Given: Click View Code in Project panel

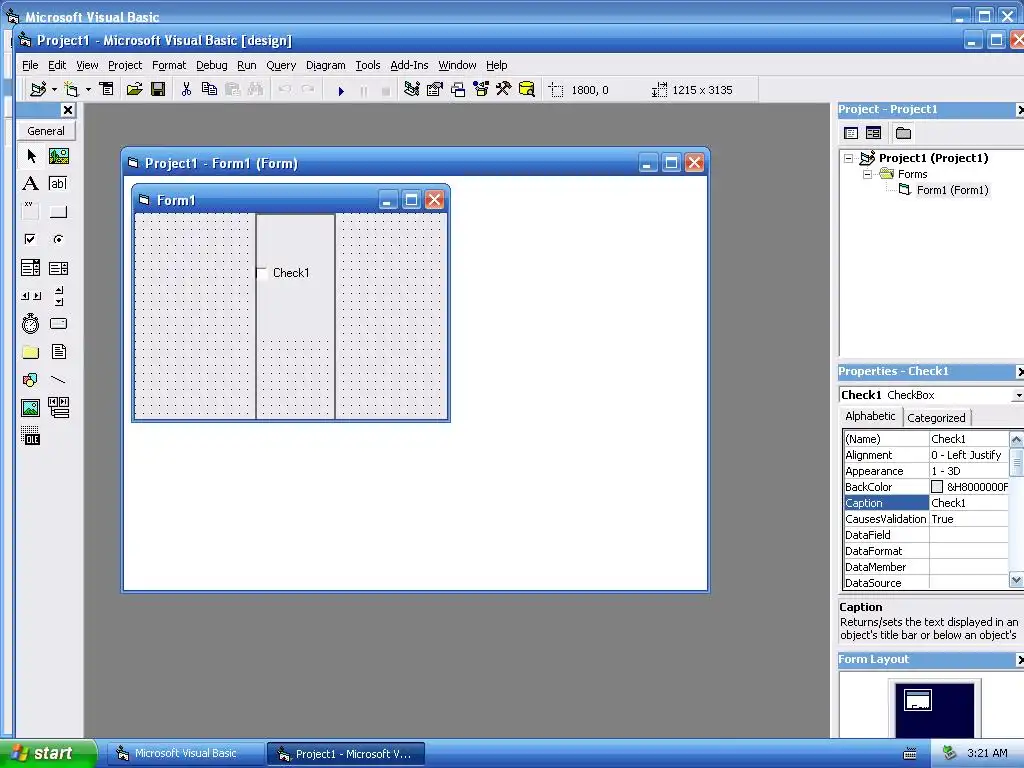Looking at the screenshot, I should (x=851, y=133).
